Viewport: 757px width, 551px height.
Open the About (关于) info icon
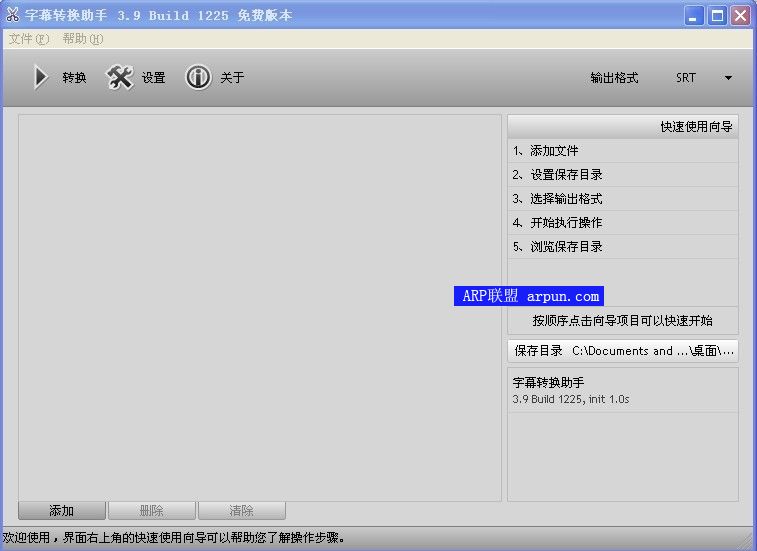pyautogui.click(x=198, y=77)
